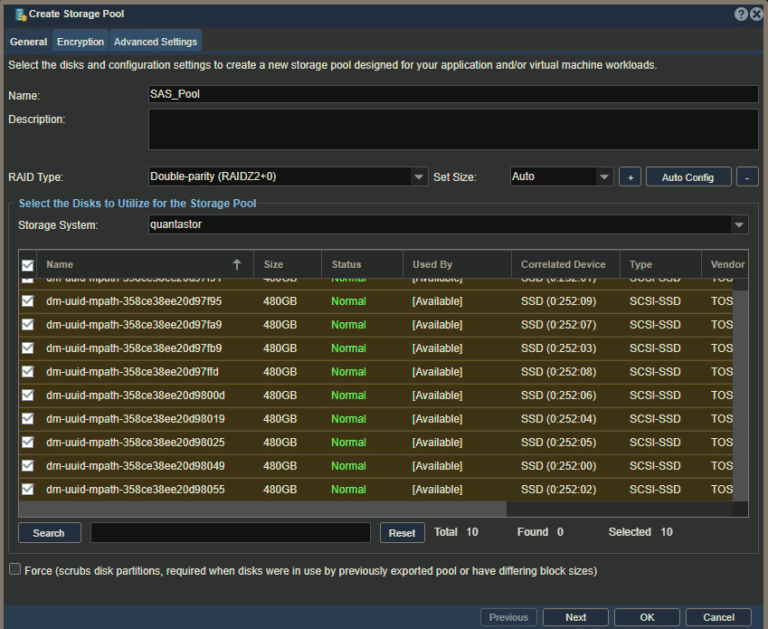Image resolution: width=768 pixels, height=629 pixels.
Task: Uncheck disk dm-uuid-mpath-358ce38ee20d9800d
Action: click(x=27, y=395)
